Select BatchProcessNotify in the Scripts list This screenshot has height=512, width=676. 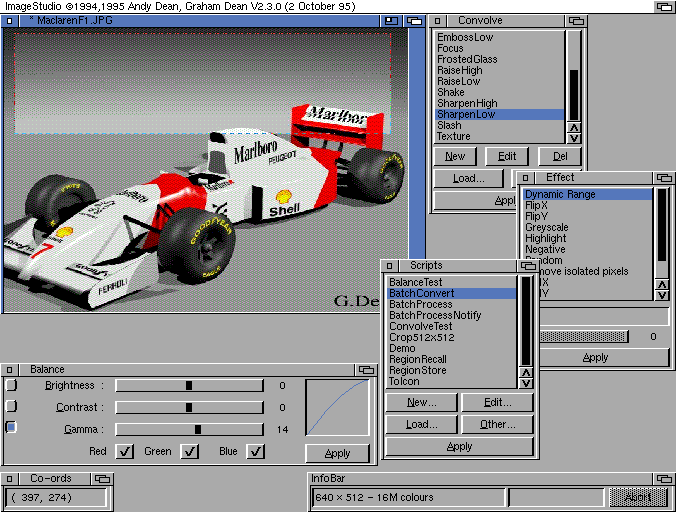coord(451,315)
